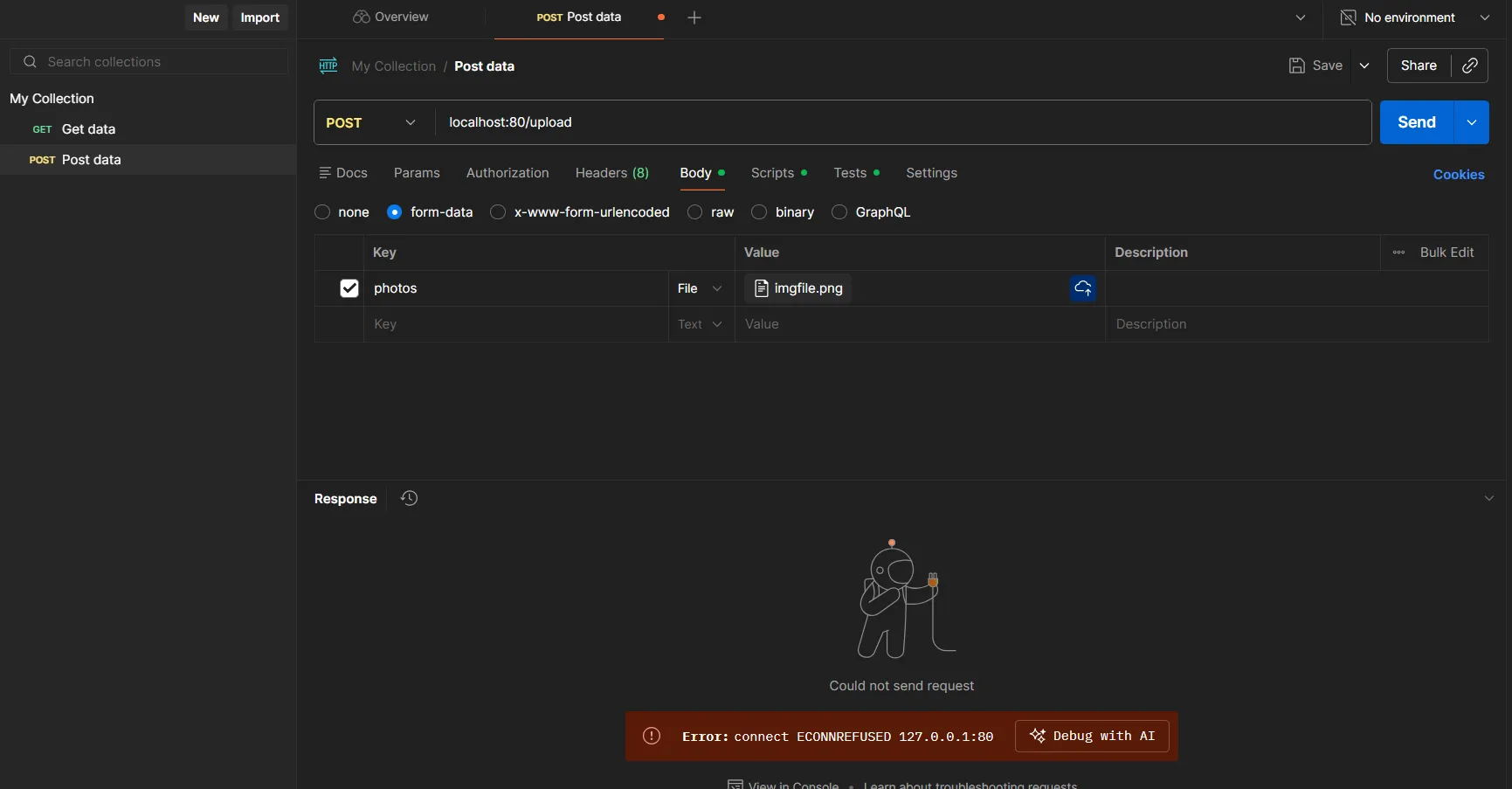Image resolution: width=1512 pixels, height=789 pixels.
Task: Open the column options three-dots icon
Action: click(x=1398, y=253)
